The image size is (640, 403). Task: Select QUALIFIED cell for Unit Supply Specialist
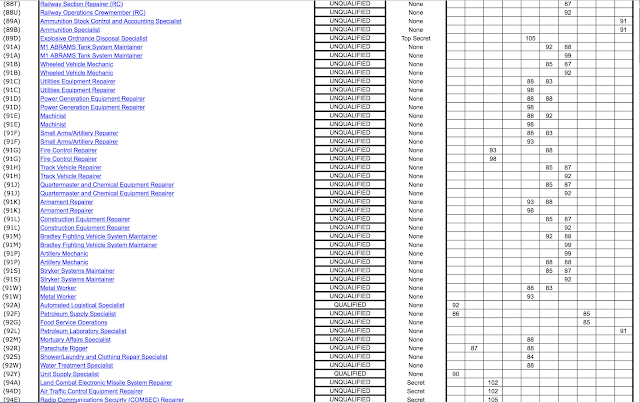350,374
